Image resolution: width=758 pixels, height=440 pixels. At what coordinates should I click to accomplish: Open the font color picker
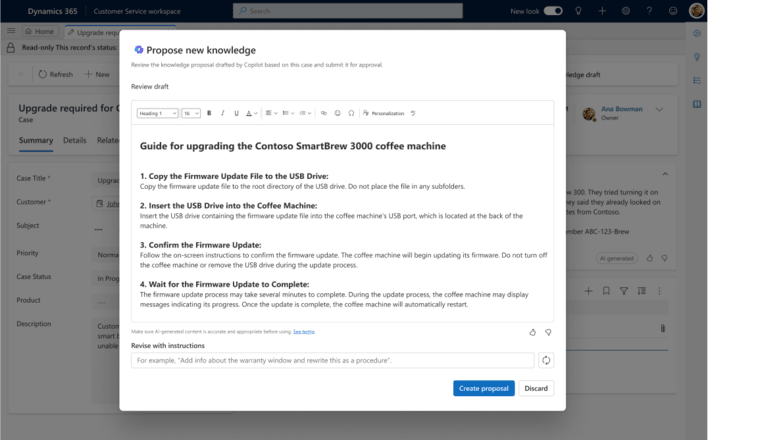[x=251, y=113]
